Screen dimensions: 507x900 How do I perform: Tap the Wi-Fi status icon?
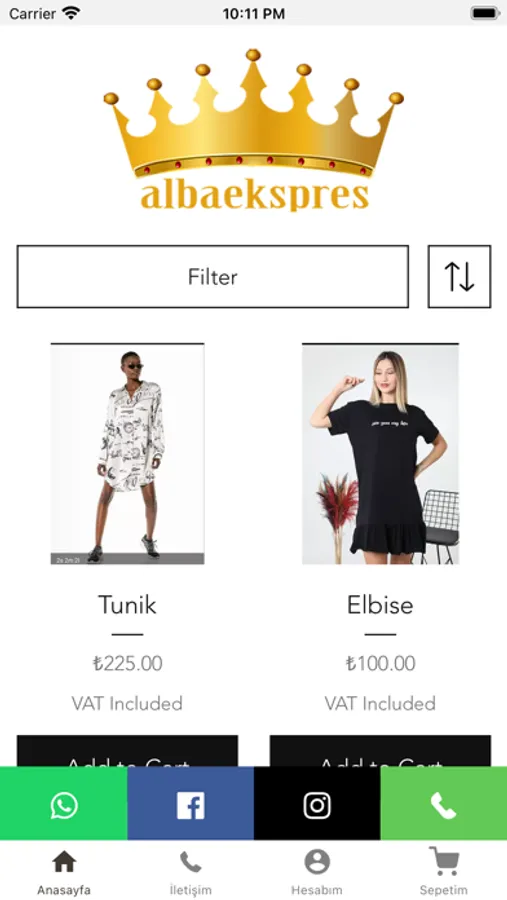coord(71,13)
